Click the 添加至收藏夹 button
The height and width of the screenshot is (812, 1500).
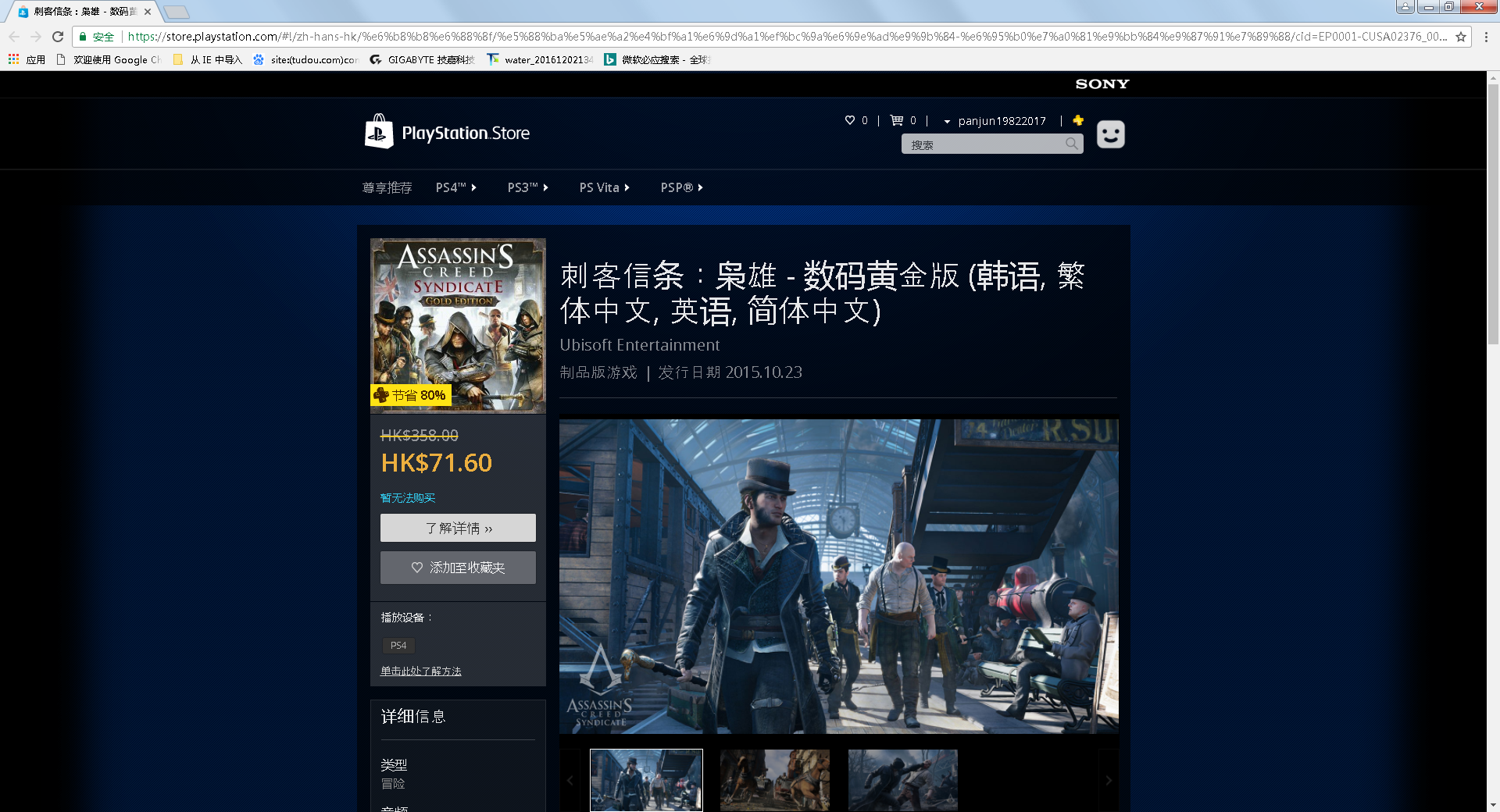(x=458, y=568)
